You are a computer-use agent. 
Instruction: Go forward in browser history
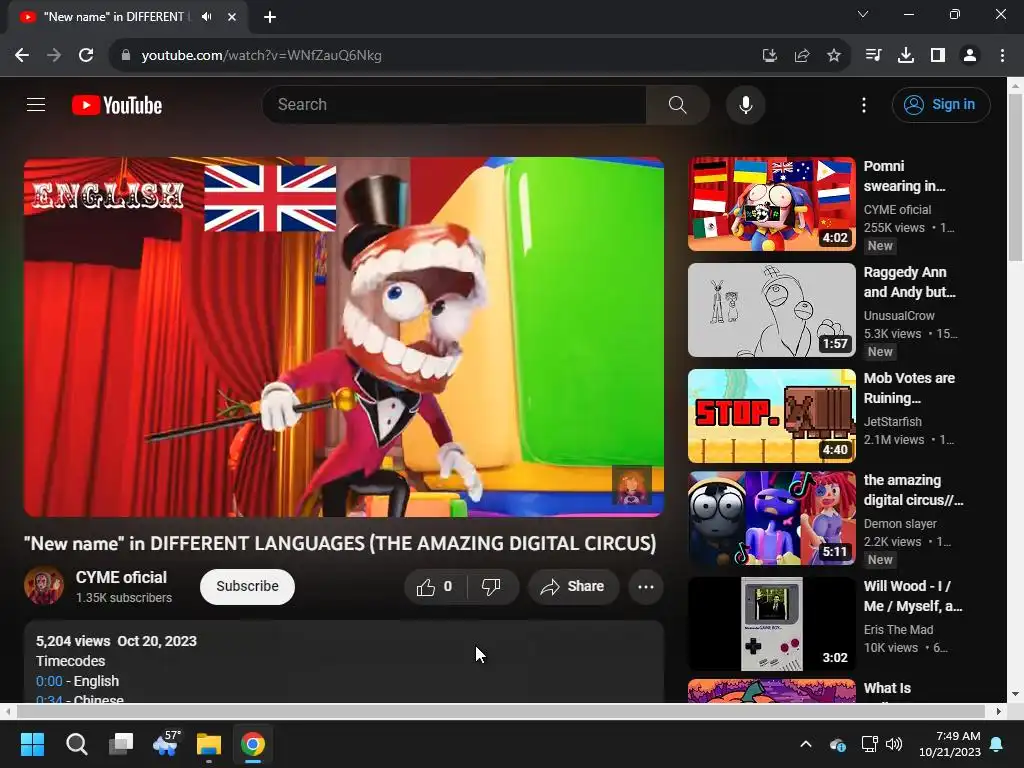(x=54, y=56)
